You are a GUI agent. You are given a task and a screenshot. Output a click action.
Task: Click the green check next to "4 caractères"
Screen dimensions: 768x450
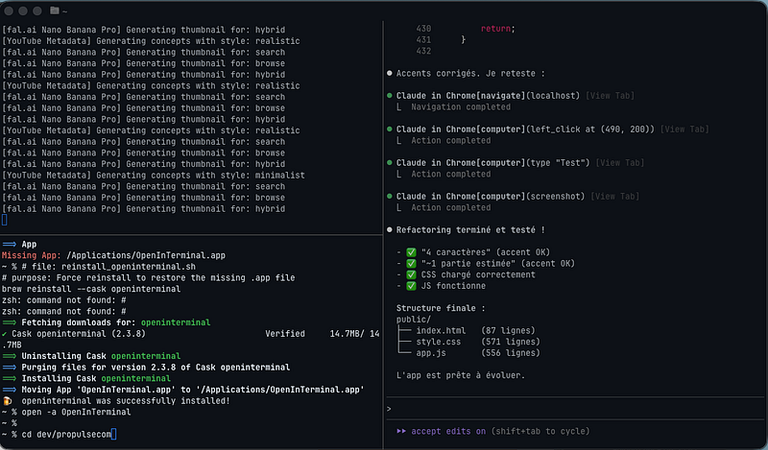point(411,252)
